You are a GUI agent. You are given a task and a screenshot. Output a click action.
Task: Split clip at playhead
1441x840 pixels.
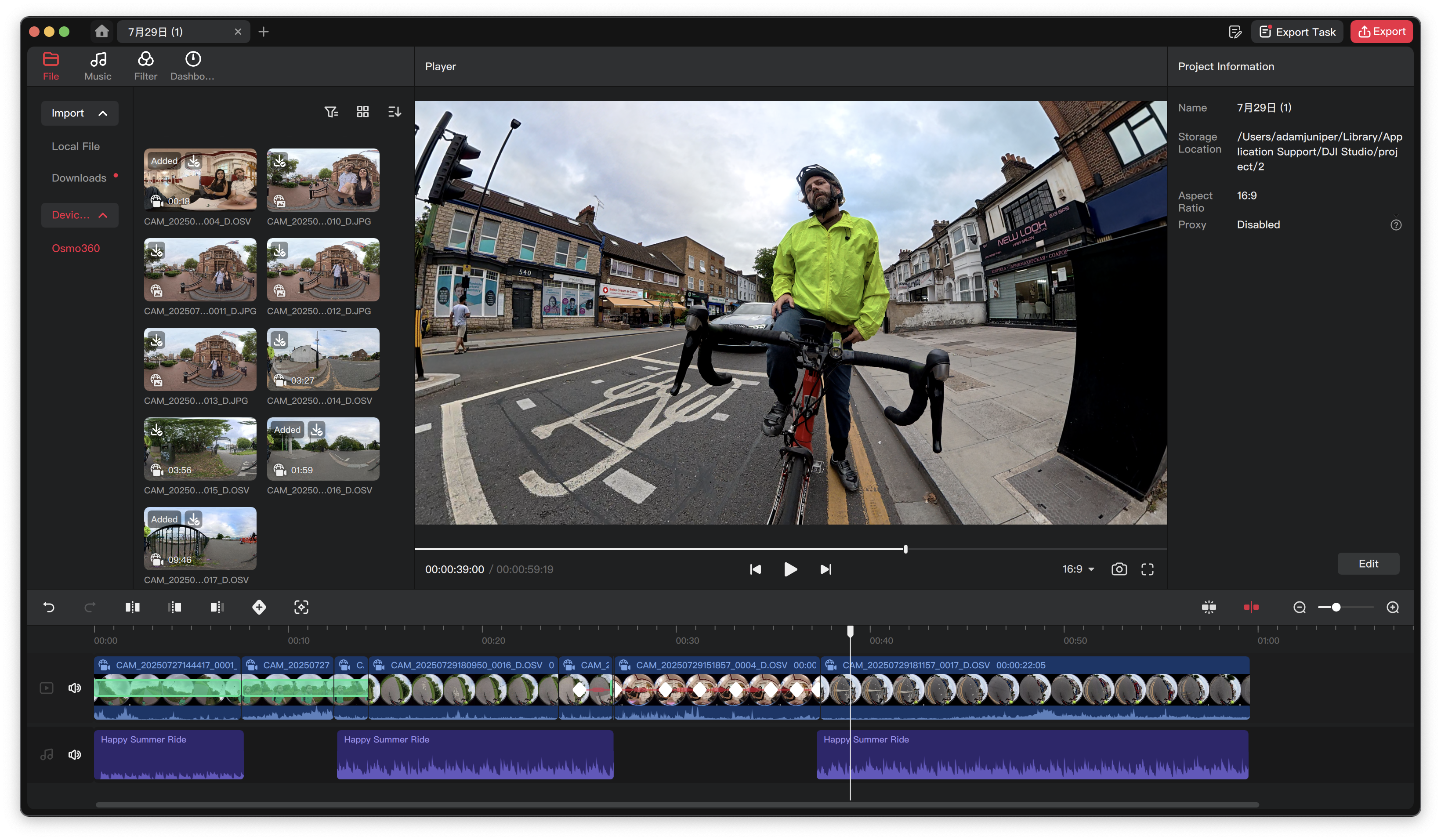[x=132, y=607]
